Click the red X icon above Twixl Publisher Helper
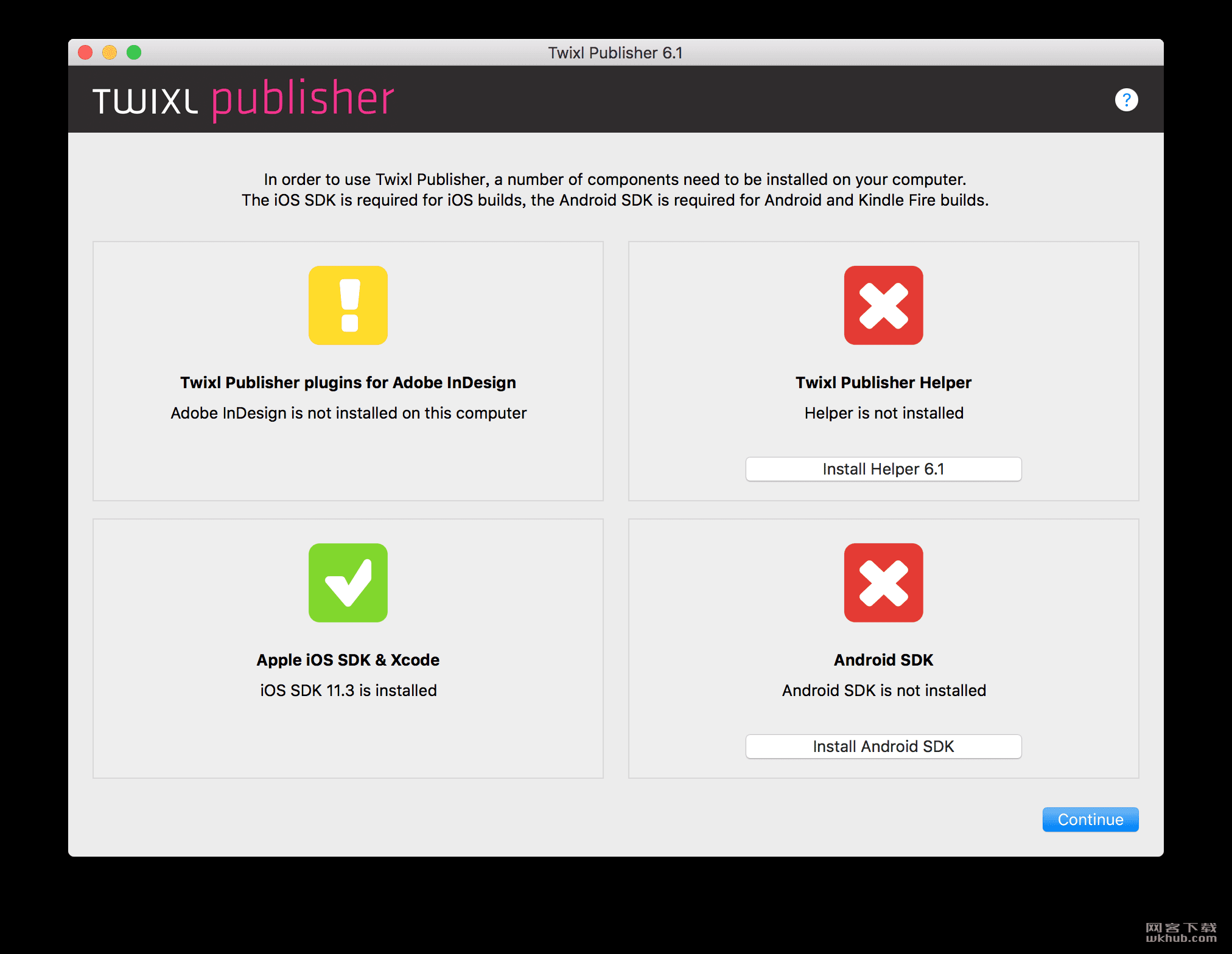 (x=883, y=305)
